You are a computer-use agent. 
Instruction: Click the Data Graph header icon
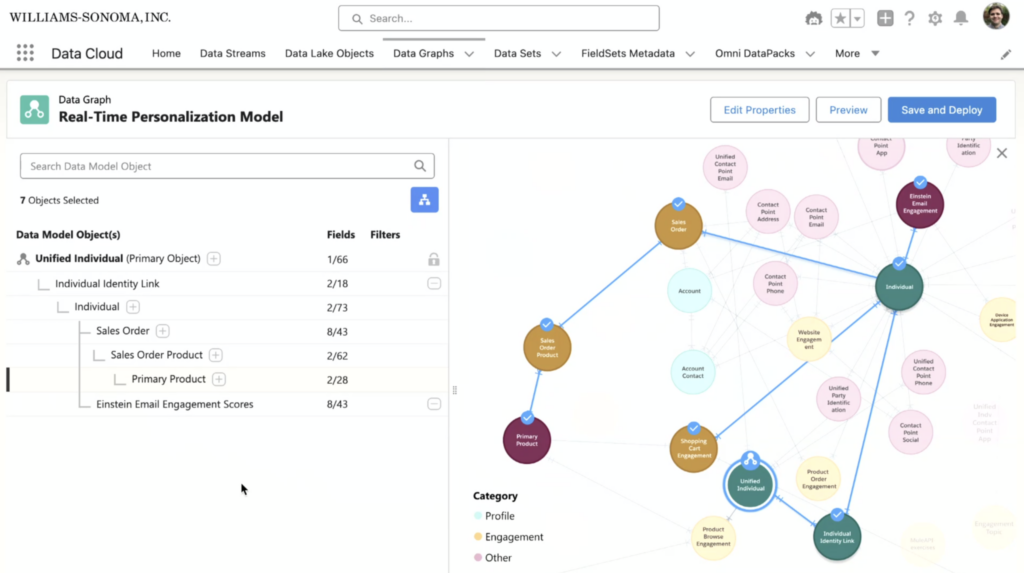pyautogui.click(x=34, y=109)
